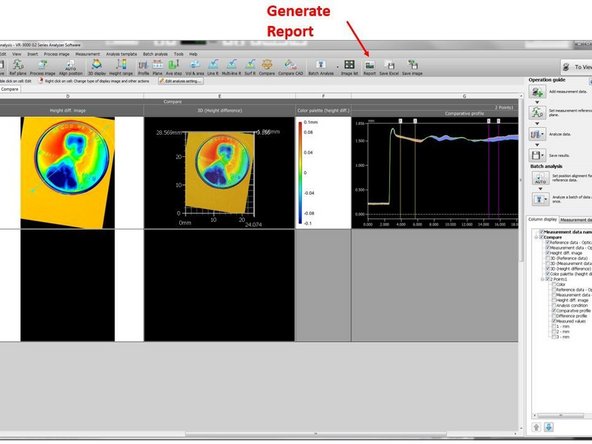
Task: Click the Batch Analysis toolbar icon
Action: pos(321,67)
